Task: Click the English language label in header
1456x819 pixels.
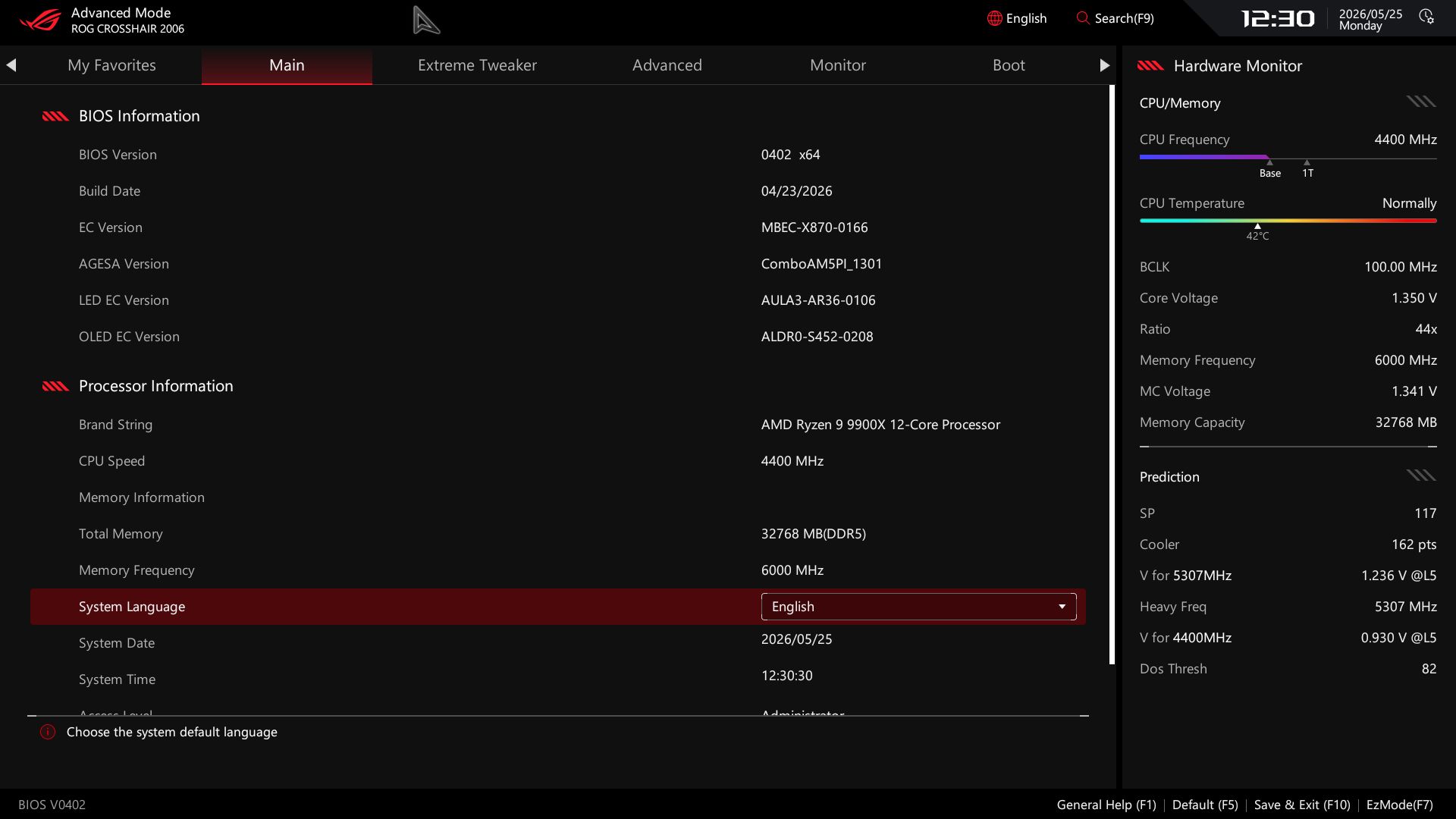Action: [1026, 18]
